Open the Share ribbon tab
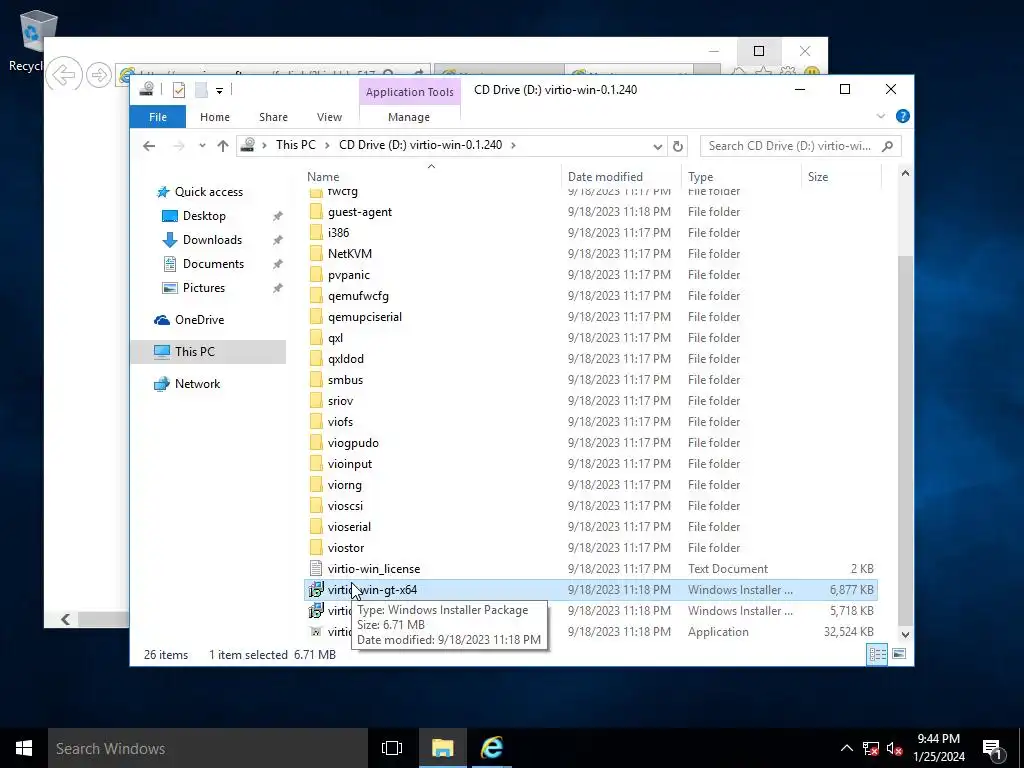The width and height of the screenshot is (1024, 768). (x=273, y=117)
